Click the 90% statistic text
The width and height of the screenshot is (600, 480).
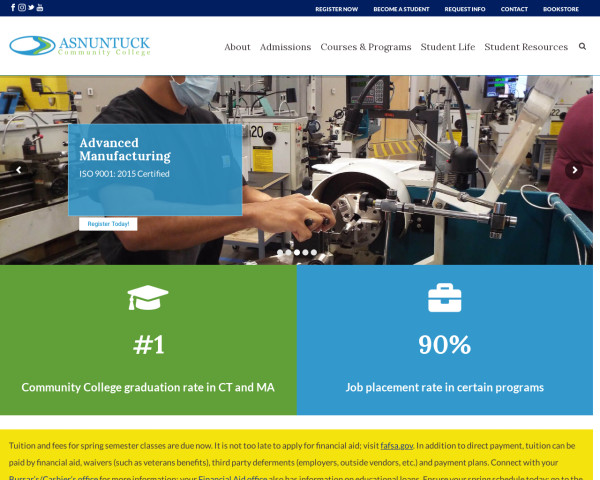445,344
